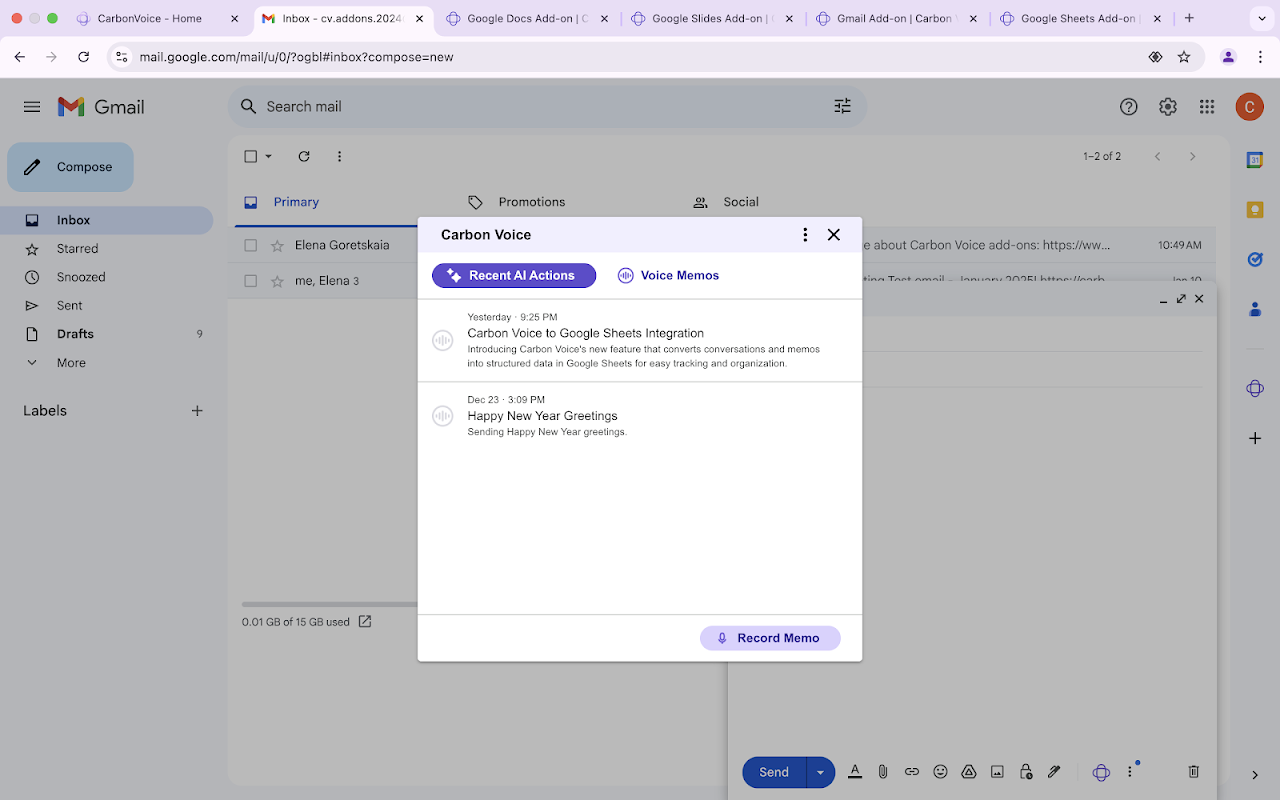Screen dimensions: 1280x800
Task: Select the 'me, Elena' email checkbox
Action: (x=251, y=281)
